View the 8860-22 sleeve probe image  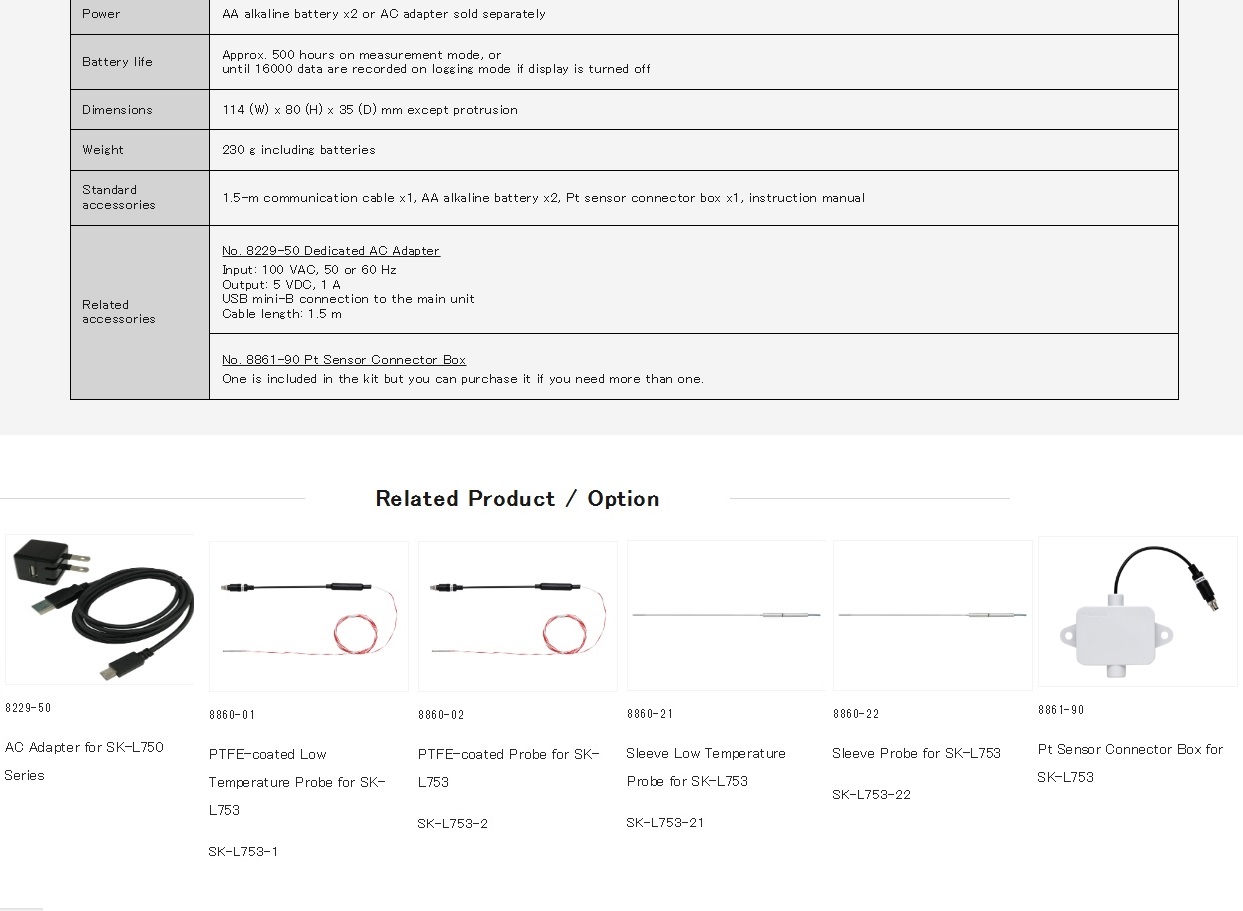tap(932, 615)
